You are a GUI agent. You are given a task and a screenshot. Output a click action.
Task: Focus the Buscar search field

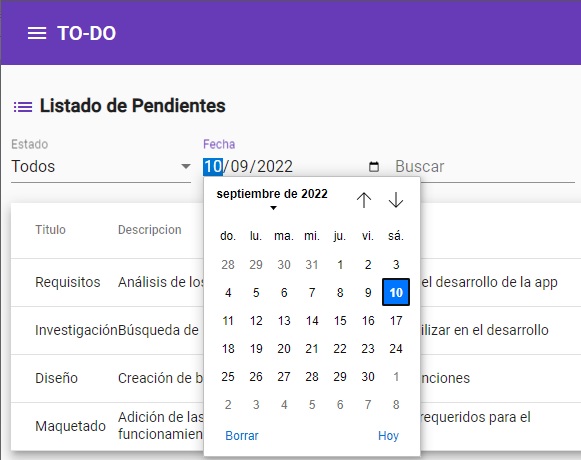(484, 166)
